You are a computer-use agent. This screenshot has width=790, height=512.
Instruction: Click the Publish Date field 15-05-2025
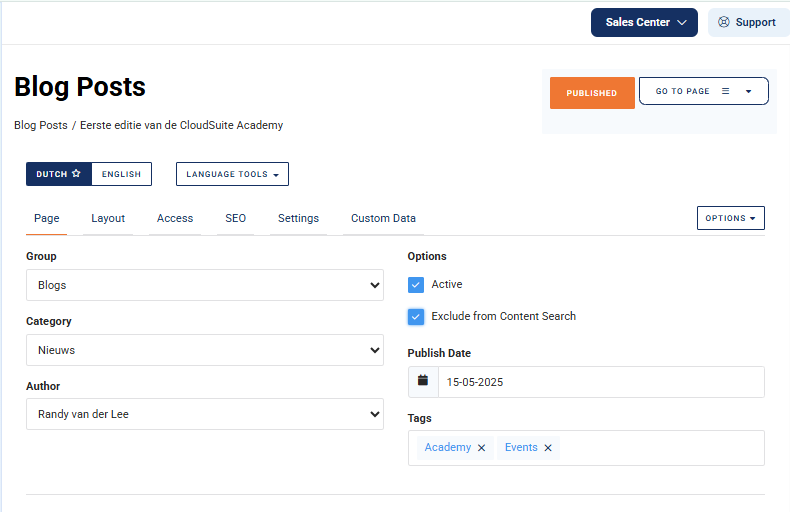601,382
